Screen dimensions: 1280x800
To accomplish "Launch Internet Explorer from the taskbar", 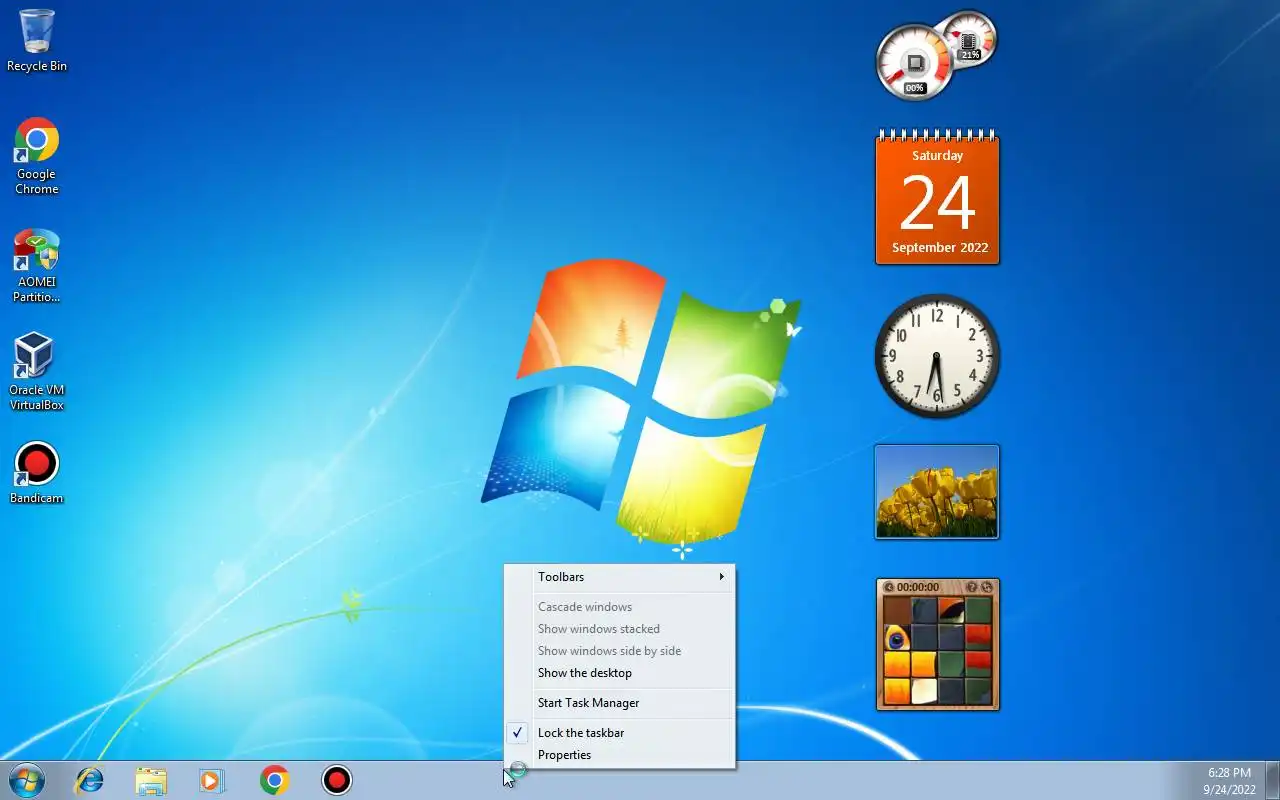I will tap(90, 780).
